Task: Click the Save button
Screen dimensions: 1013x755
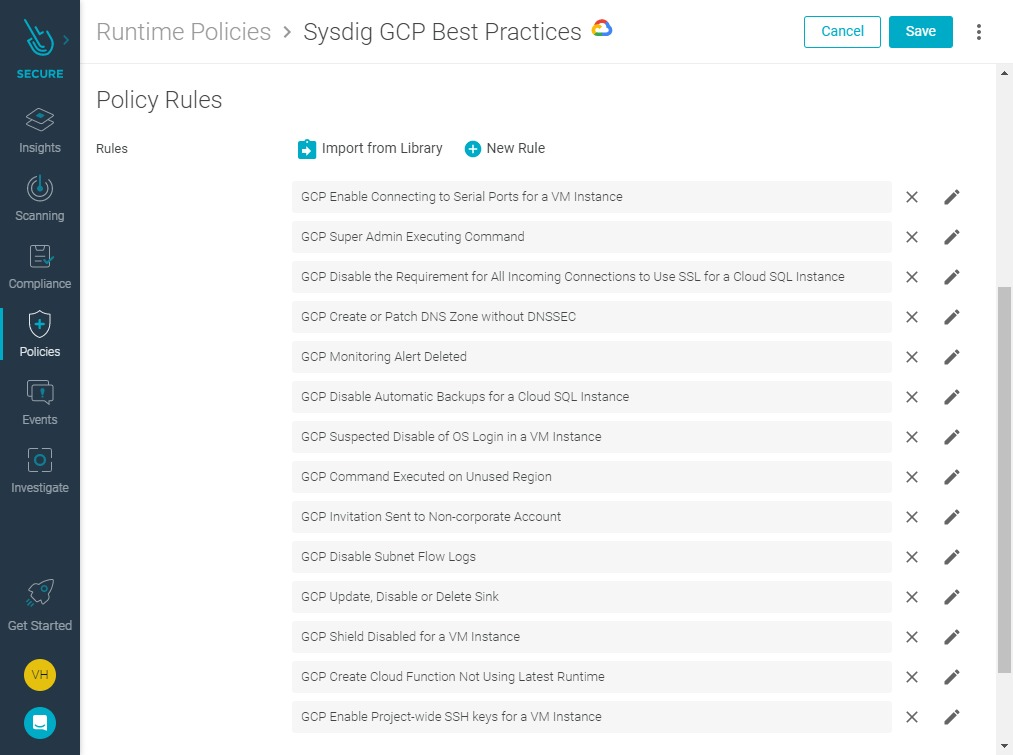Action: [x=921, y=32]
